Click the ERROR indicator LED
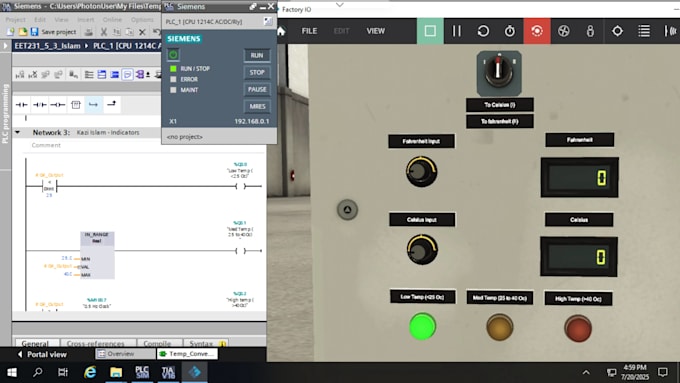680x383 pixels. [173, 79]
